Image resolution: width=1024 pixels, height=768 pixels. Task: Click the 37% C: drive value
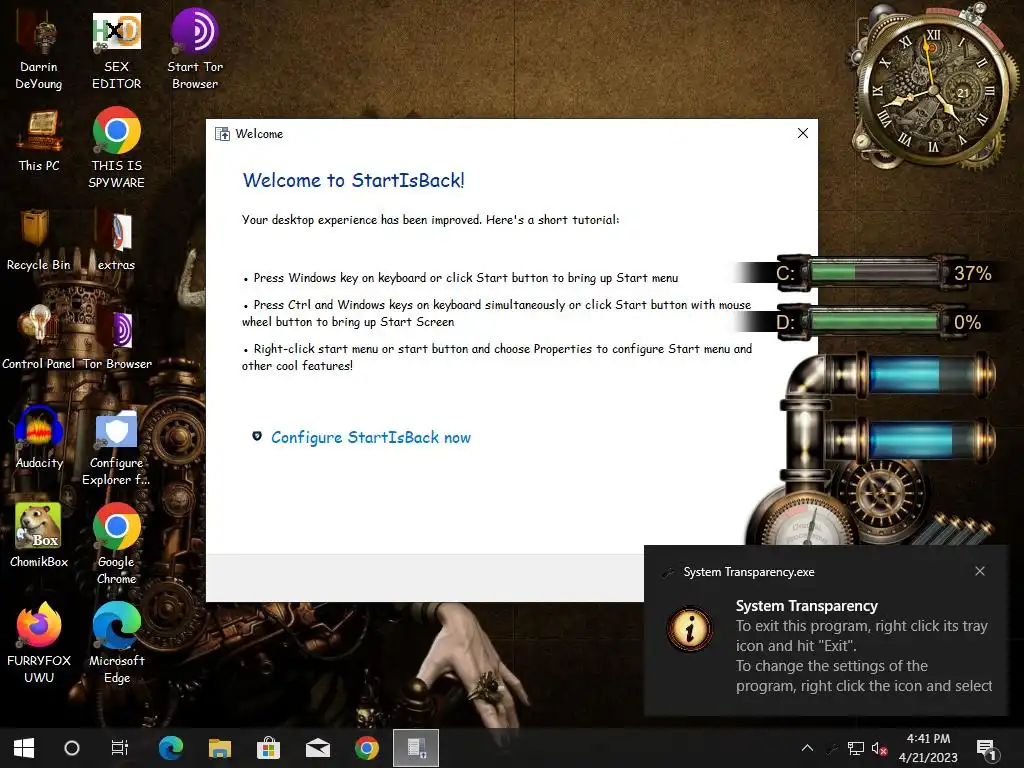coord(972,273)
